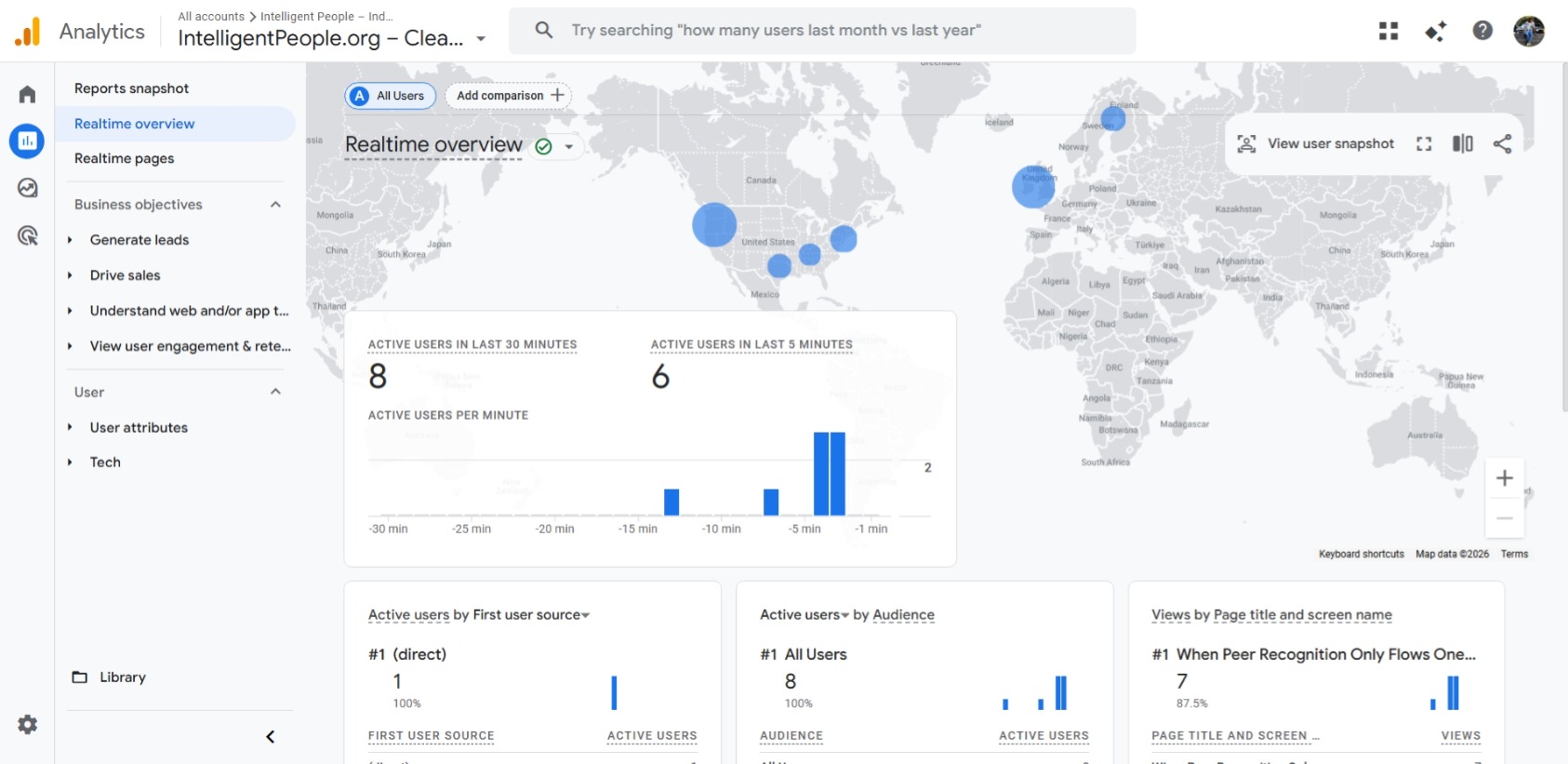Image resolution: width=1568 pixels, height=764 pixels.
Task: Collapse the left navigation panel
Action: [270, 737]
